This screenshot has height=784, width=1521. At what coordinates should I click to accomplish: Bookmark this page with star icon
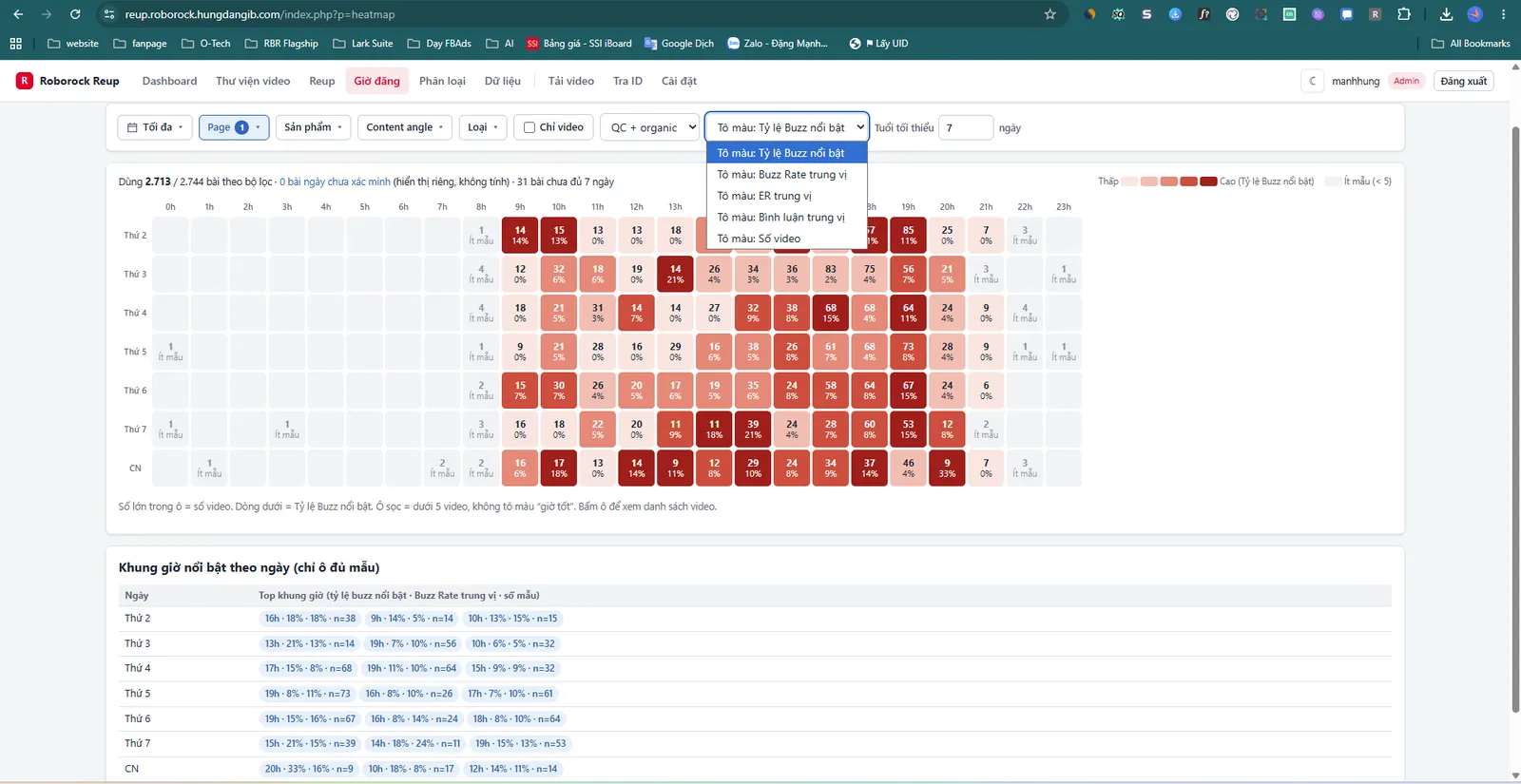click(1050, 14)
